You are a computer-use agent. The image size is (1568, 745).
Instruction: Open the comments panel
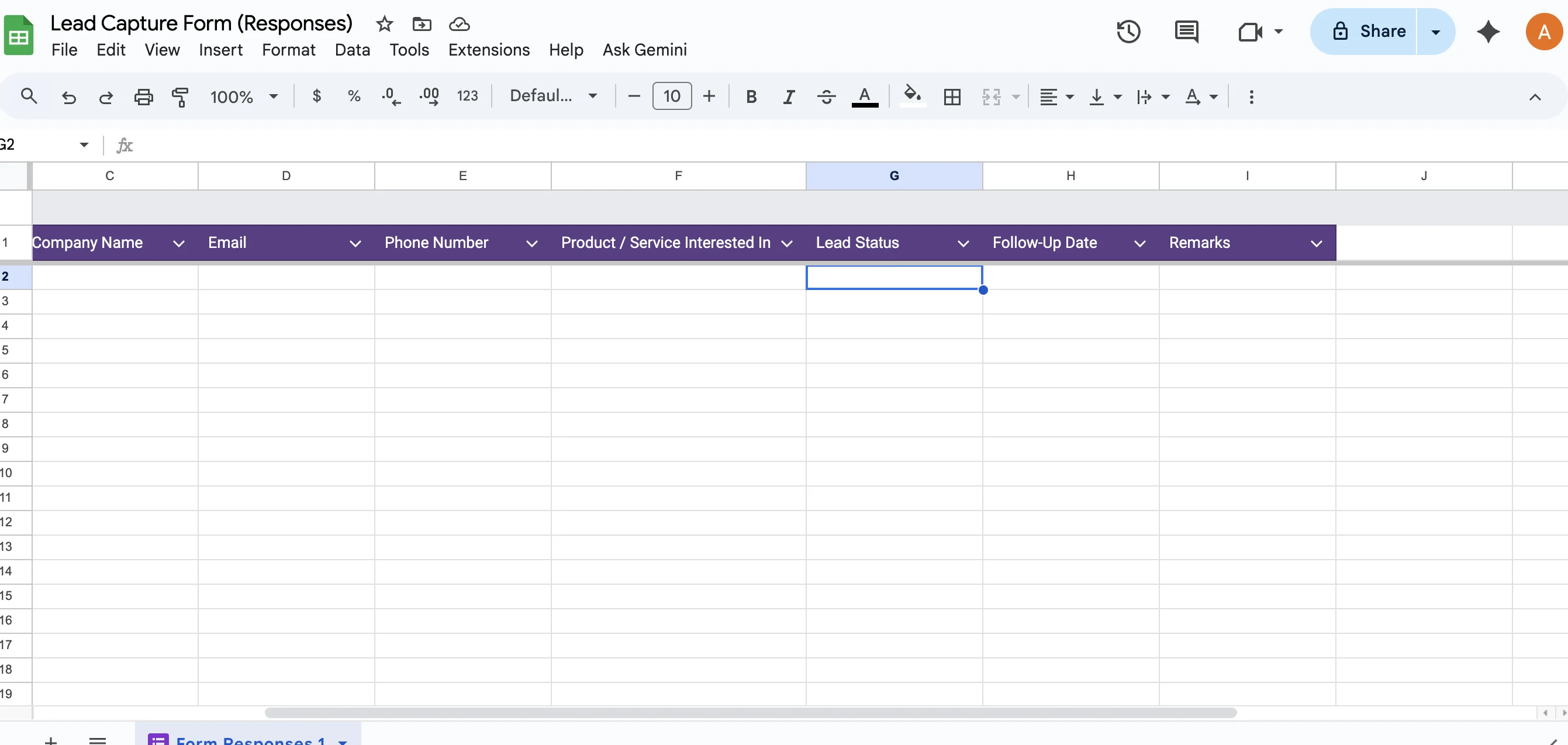click(x=1186, y=32)
